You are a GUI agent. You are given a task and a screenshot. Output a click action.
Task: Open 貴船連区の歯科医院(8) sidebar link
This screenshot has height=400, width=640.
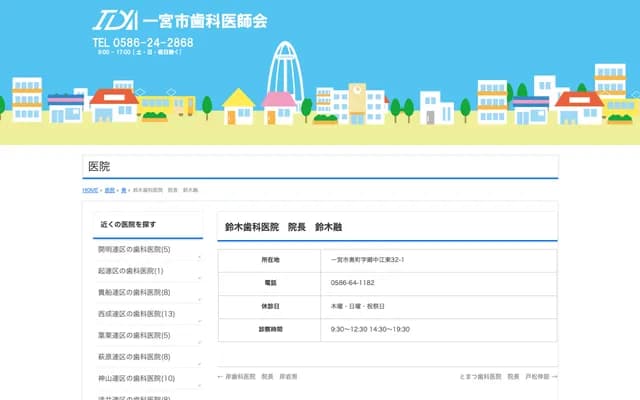(134, 292)
